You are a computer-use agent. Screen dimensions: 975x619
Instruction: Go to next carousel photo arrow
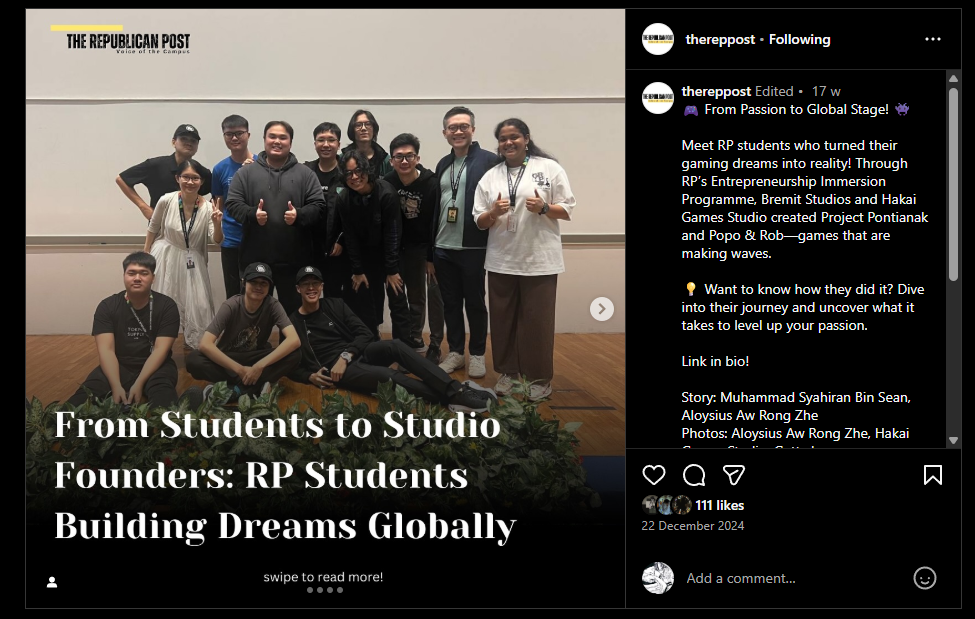[601, 309]
